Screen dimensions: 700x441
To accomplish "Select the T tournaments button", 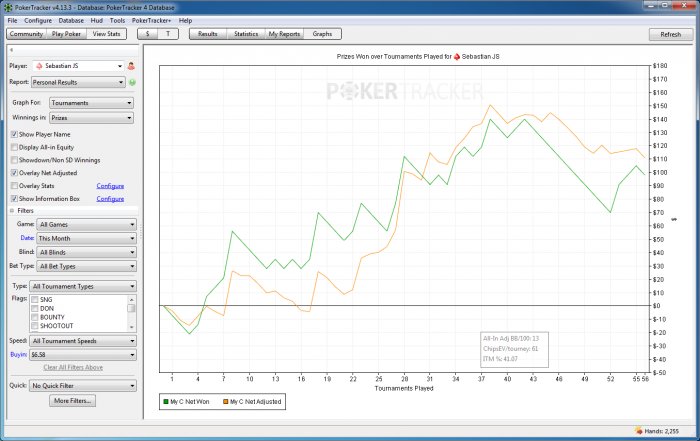I will point(170,34).
